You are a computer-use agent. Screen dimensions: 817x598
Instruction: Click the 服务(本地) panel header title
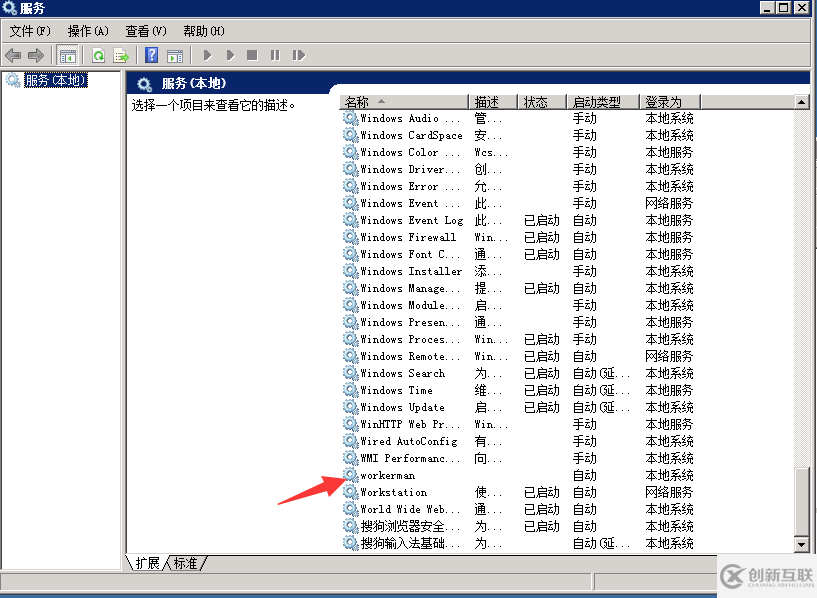(194, 83)
